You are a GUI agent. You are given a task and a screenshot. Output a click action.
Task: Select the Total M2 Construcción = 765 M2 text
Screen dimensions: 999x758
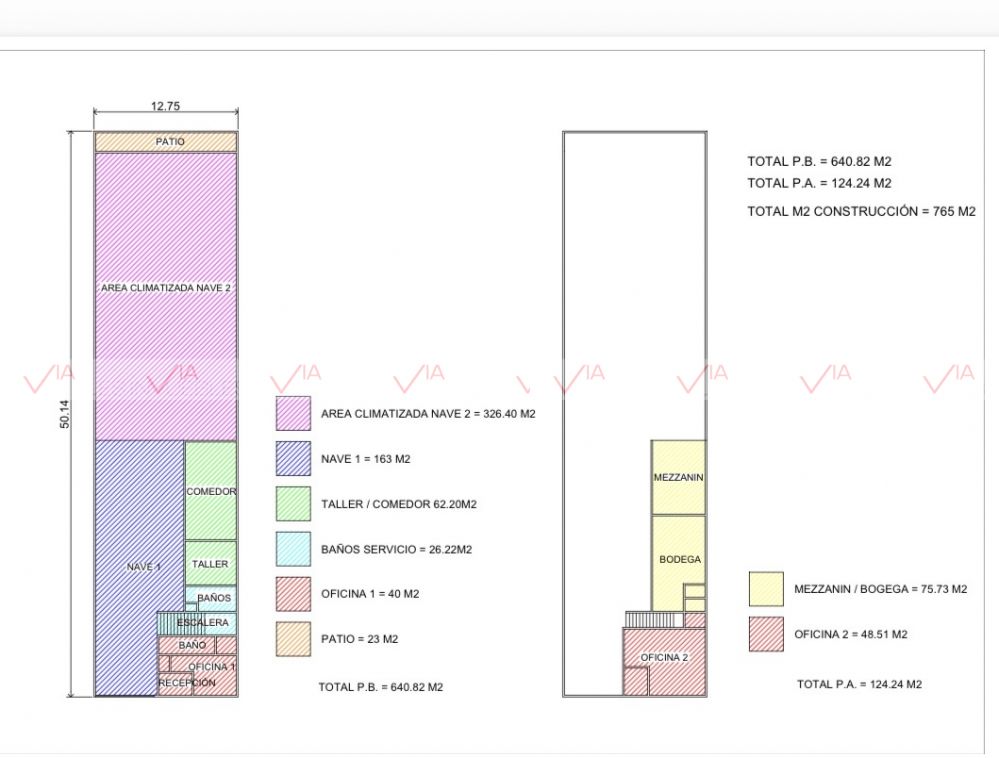coord(861,211)
